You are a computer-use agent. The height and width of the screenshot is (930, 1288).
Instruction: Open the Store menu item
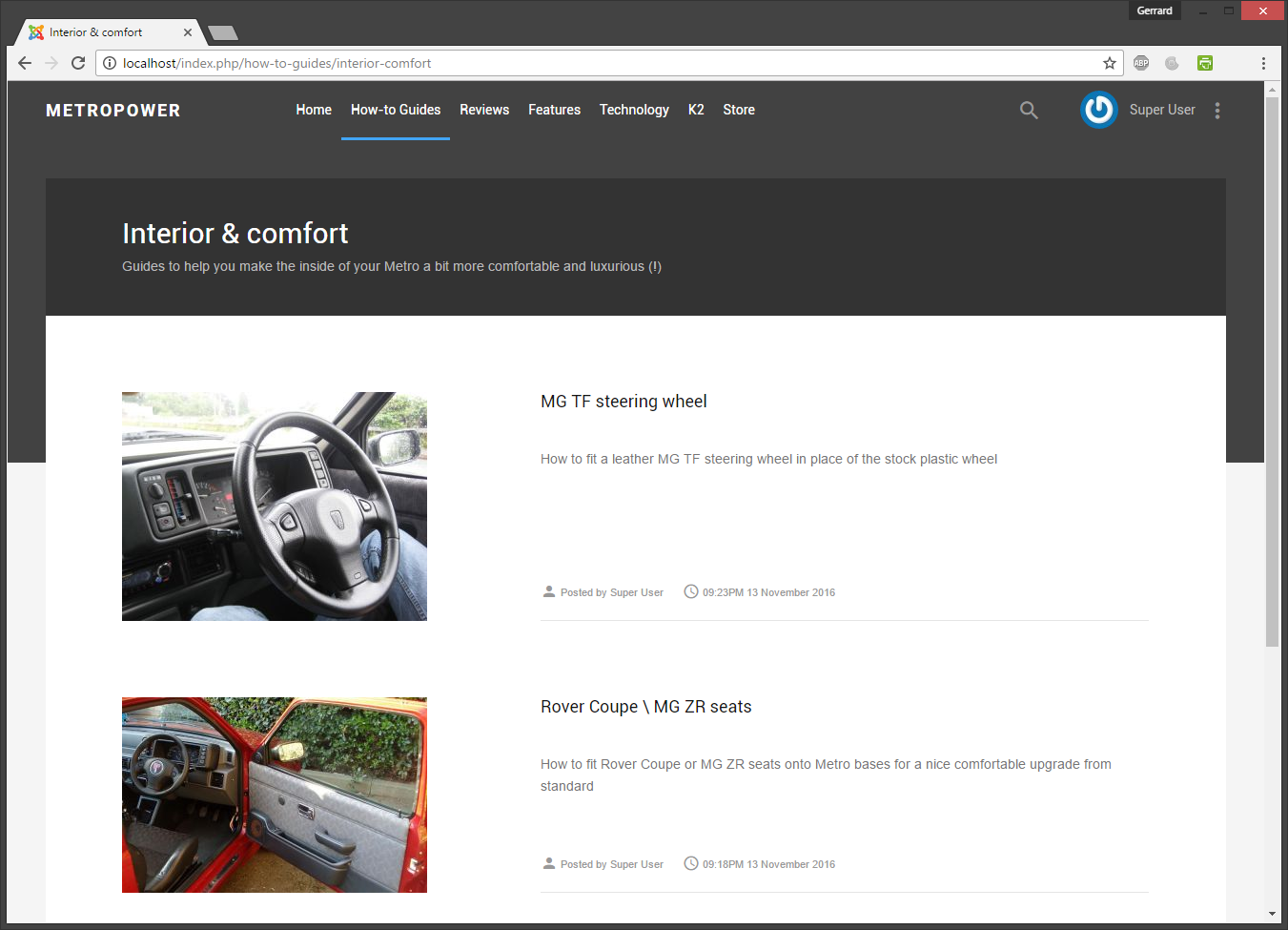pyautogui.click(x=739, y=110)
